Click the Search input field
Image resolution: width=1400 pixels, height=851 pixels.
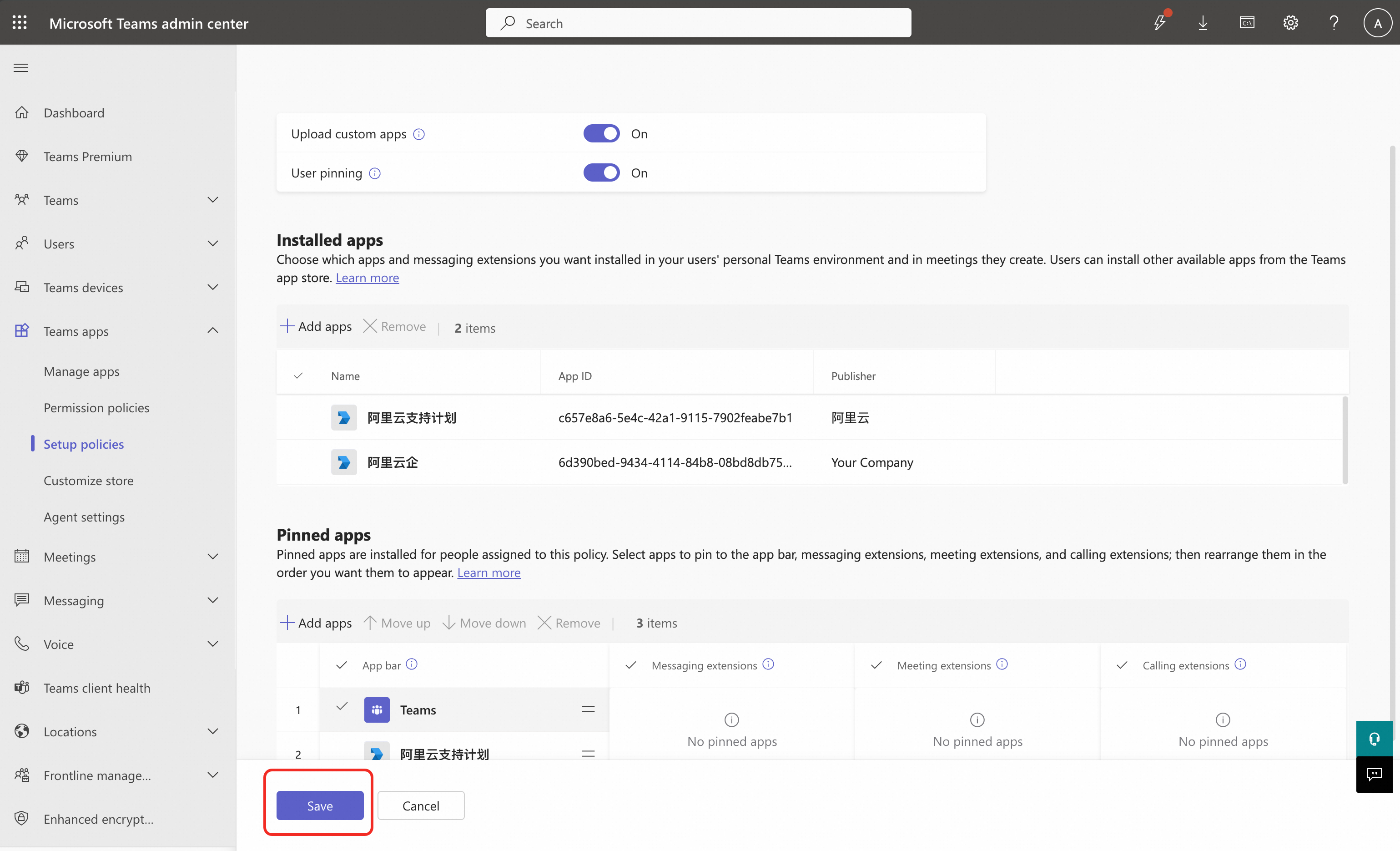click(x=698, y=23)
